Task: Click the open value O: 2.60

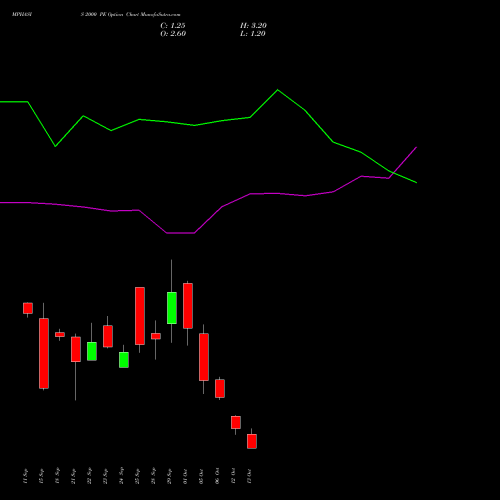Action: [x=173, y=34]
